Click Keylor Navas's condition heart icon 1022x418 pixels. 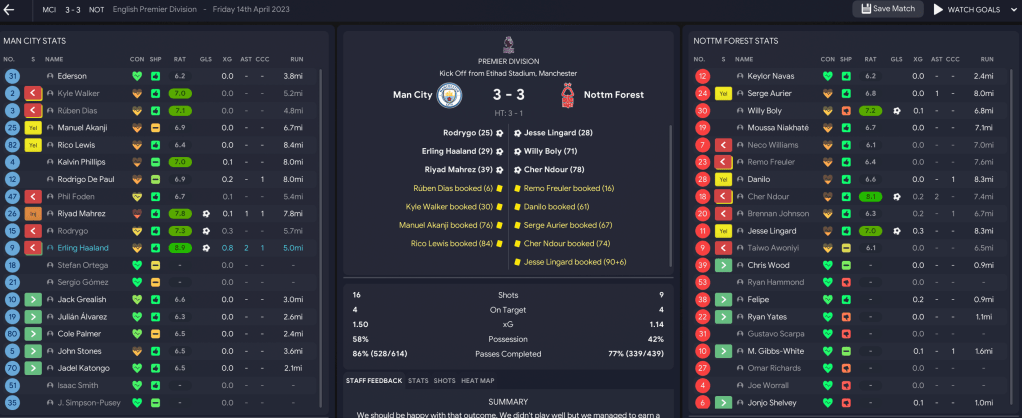(x=827, y=76)
